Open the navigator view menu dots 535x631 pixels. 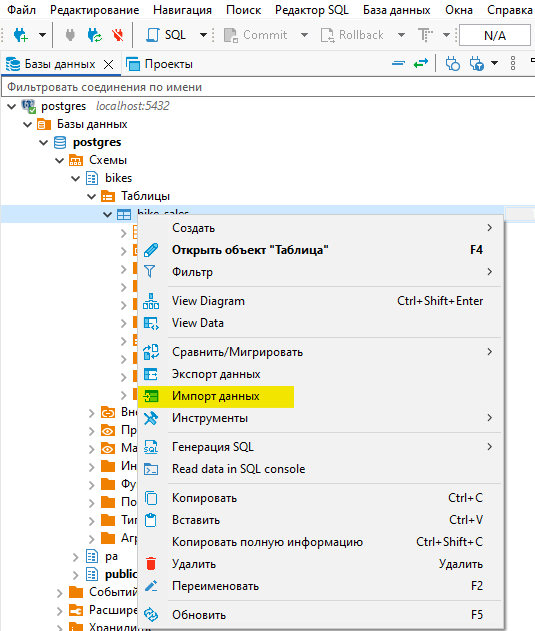513,63
